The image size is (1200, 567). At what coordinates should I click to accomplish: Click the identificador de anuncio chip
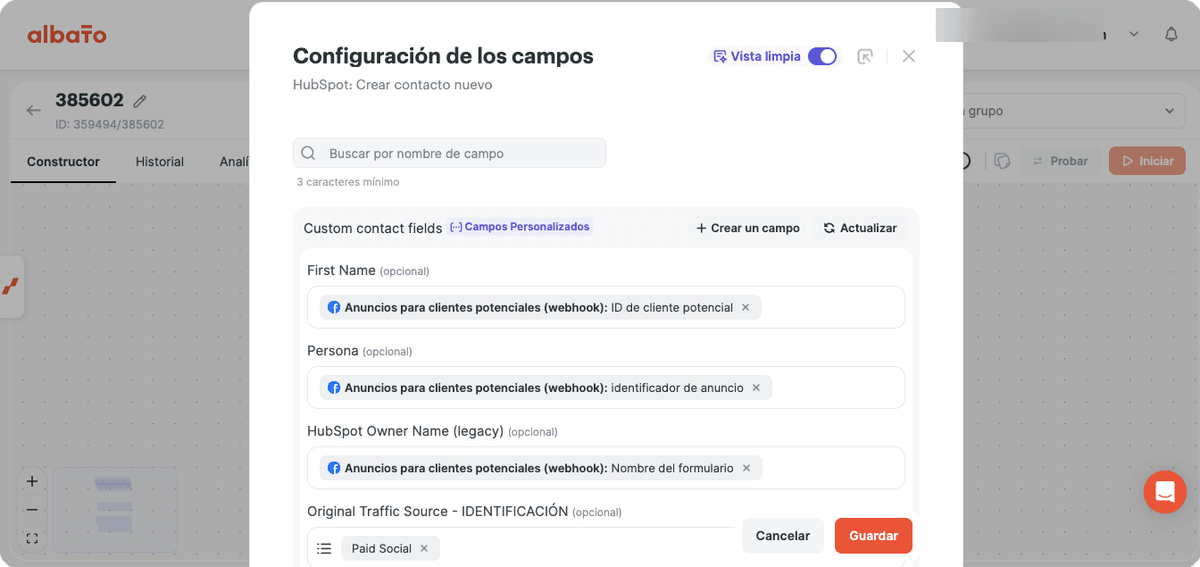tap(546, 387)
